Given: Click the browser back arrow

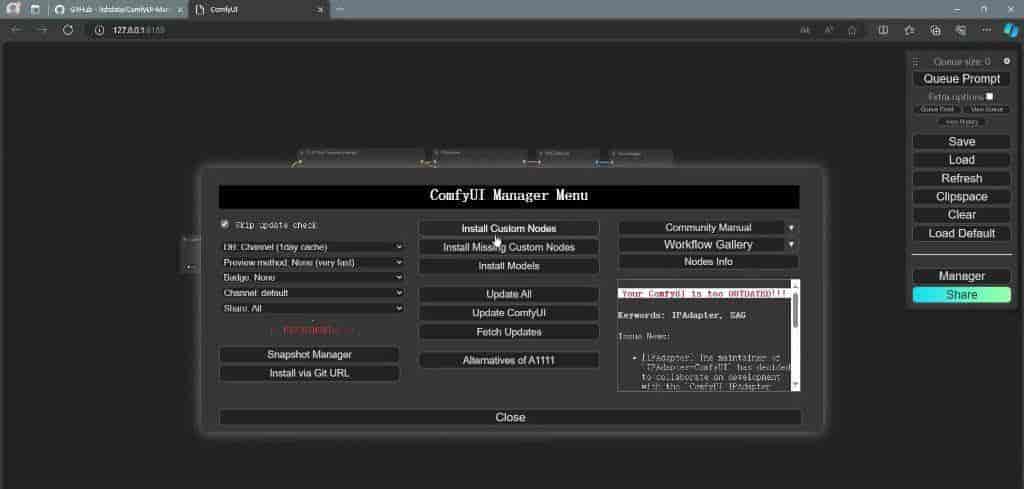Looking at the screenshot, I should 16,30.
